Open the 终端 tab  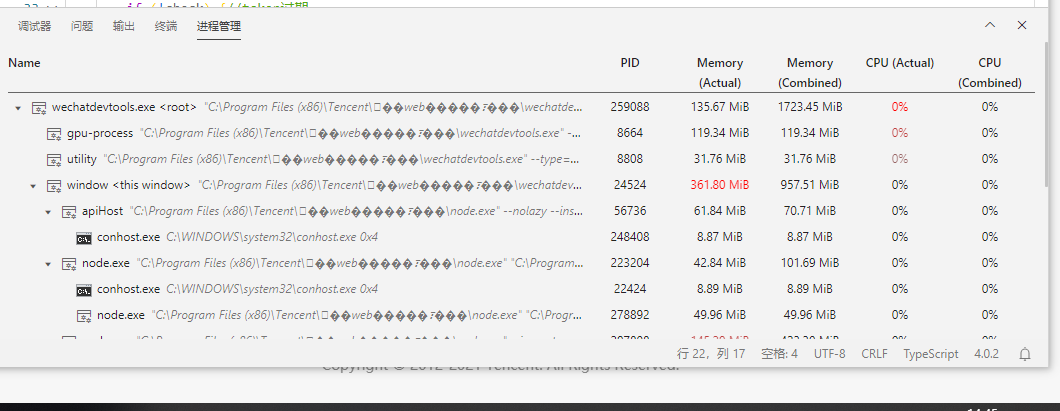(x=166, y=26)
